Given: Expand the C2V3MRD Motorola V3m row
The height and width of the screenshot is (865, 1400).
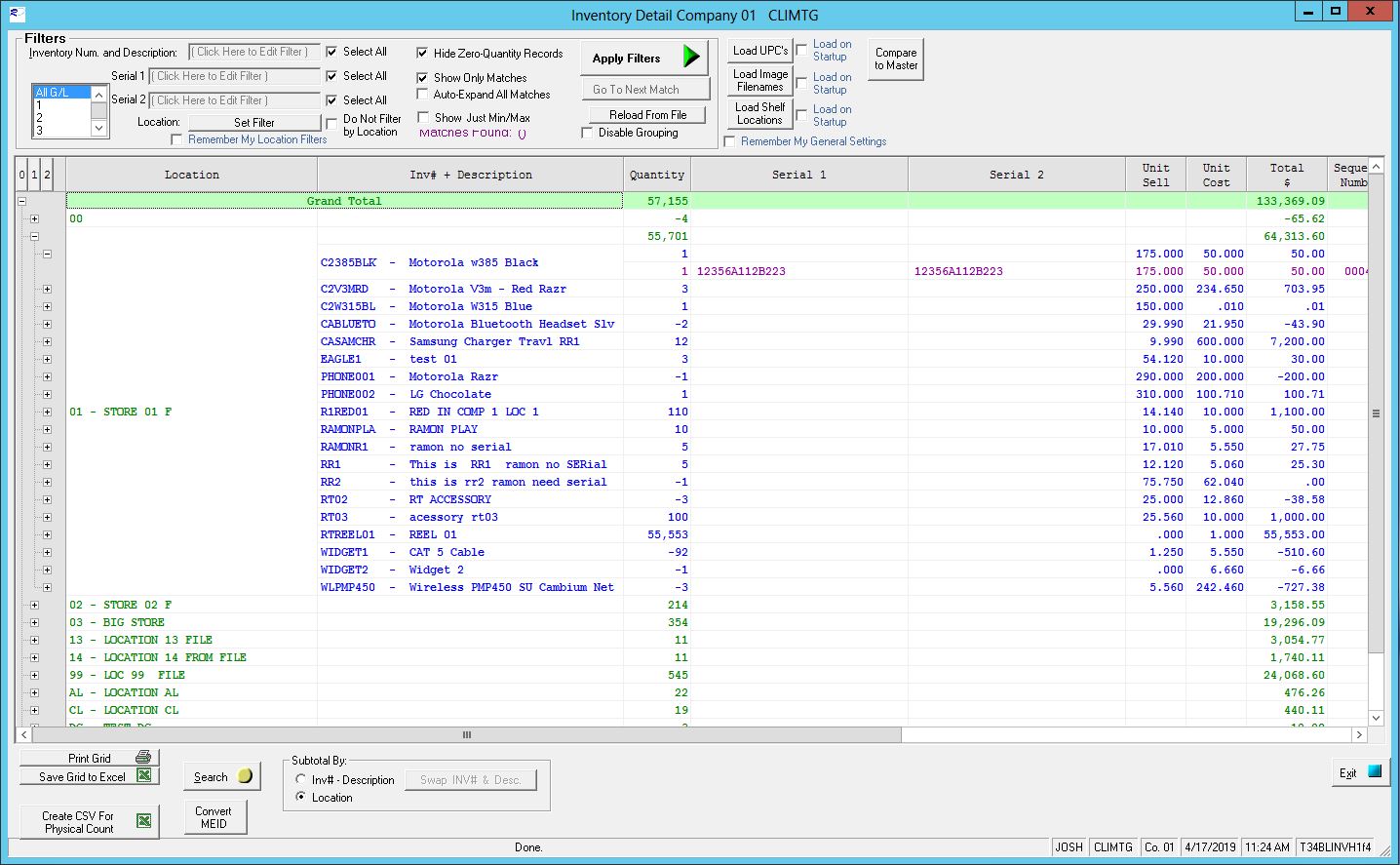Looking at the screenshot, I should 47,289.
